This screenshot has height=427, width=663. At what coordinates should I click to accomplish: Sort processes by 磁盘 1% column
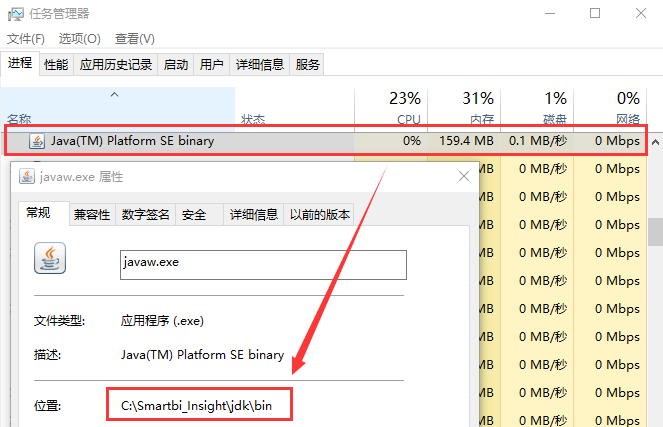(x=537, y=106)
